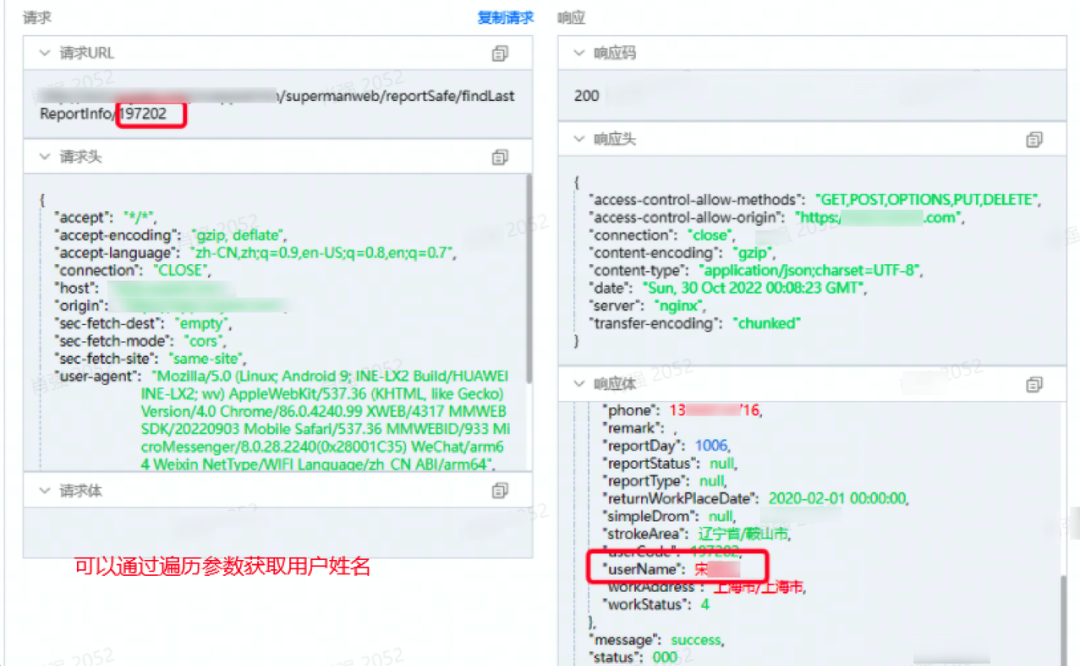Click the 复制请求 link
The image size is (1080, 666).
pos(506,18)
